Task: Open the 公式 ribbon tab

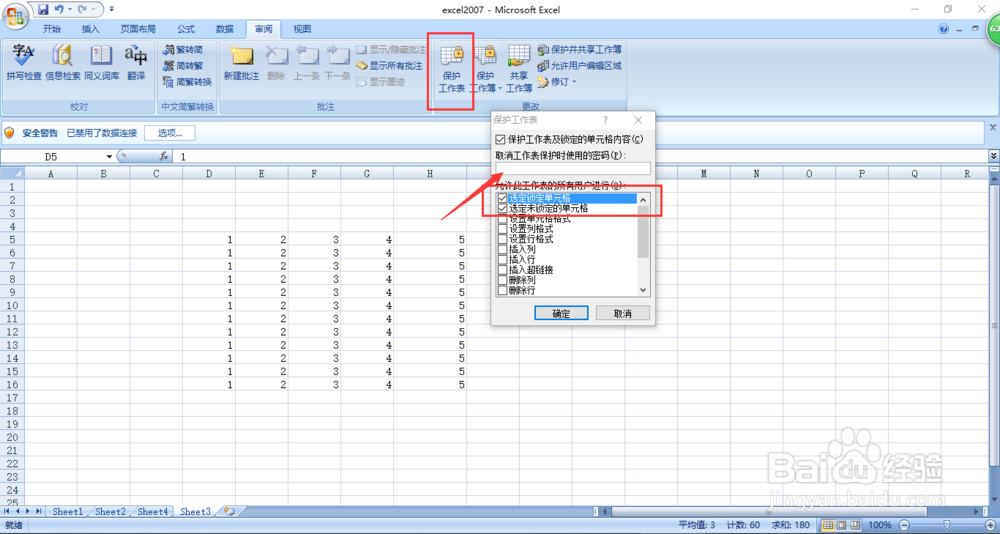Action: tap(186, 29)
